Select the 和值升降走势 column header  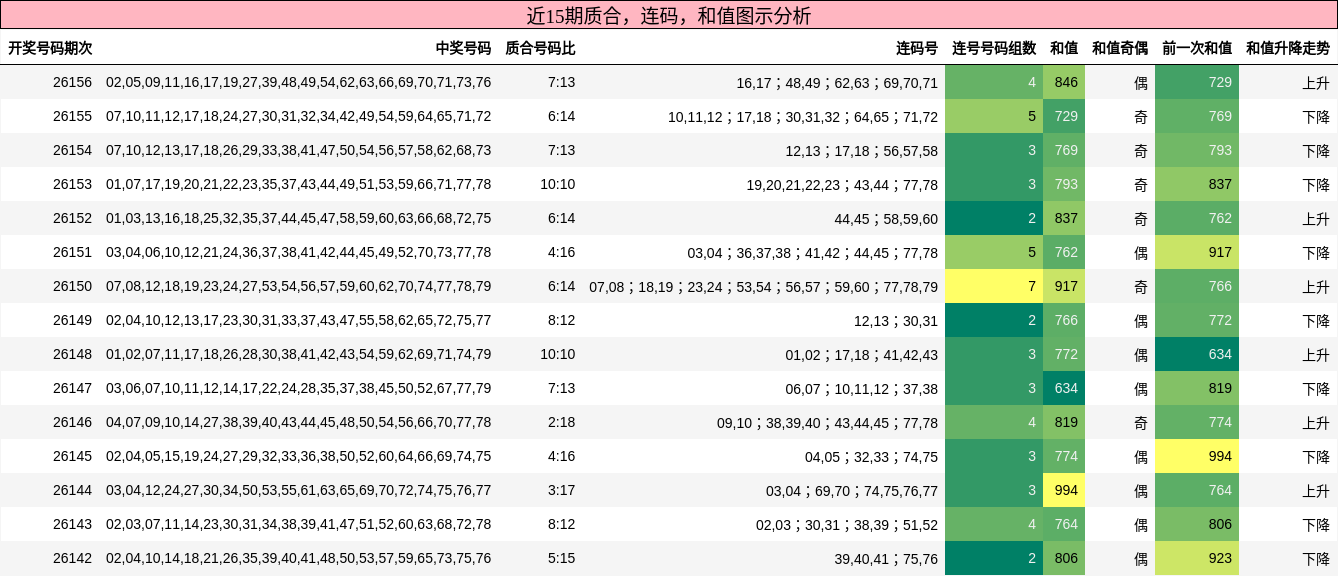pos(1288,48)
